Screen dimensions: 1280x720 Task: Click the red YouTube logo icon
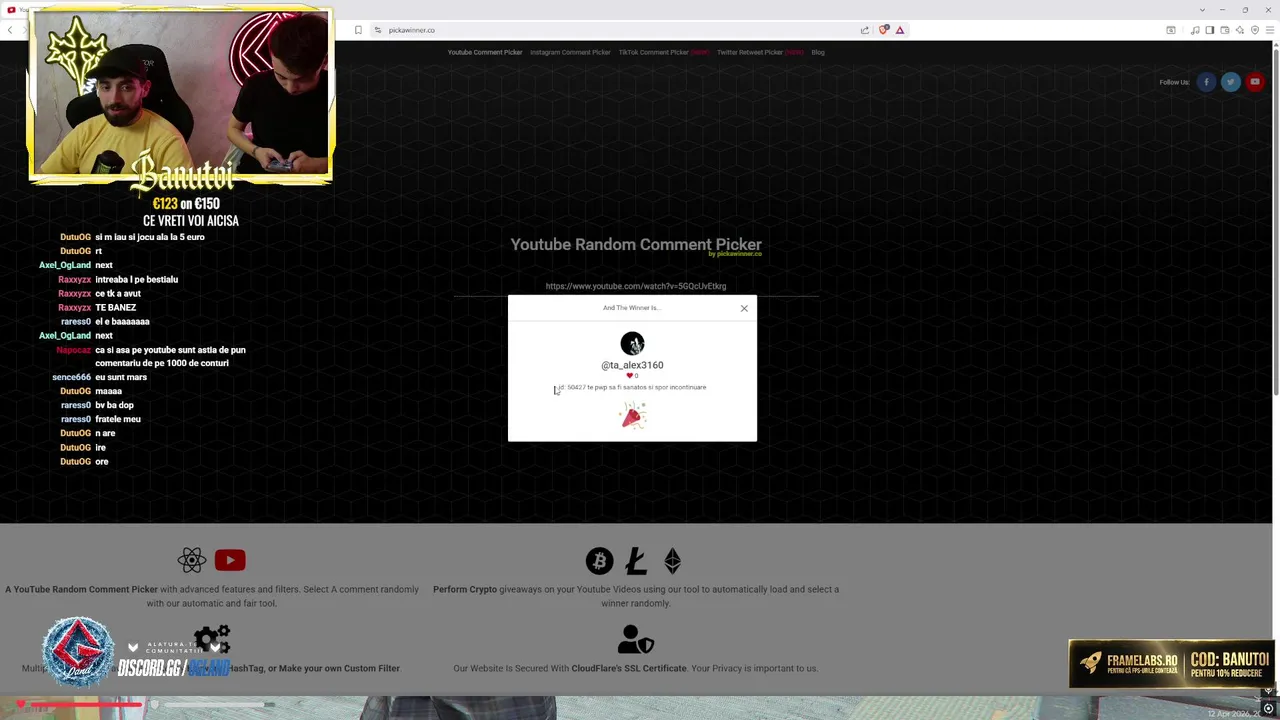point(230,560)
